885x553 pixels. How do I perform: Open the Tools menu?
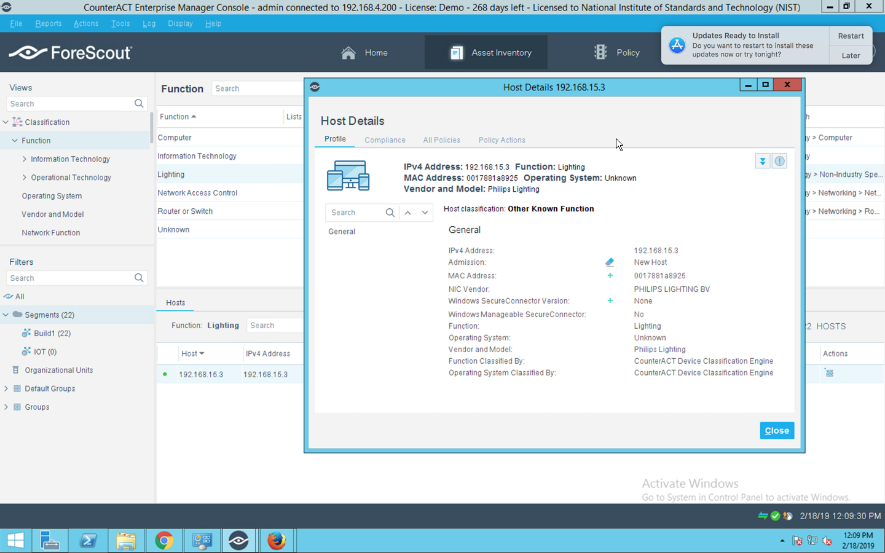coord(120,24)
